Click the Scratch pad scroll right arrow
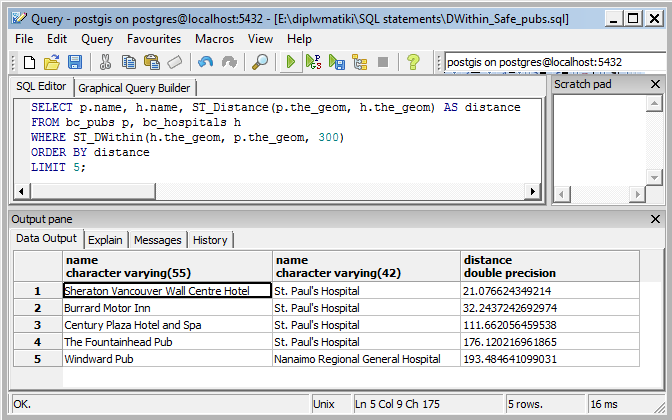 point(637,194)
